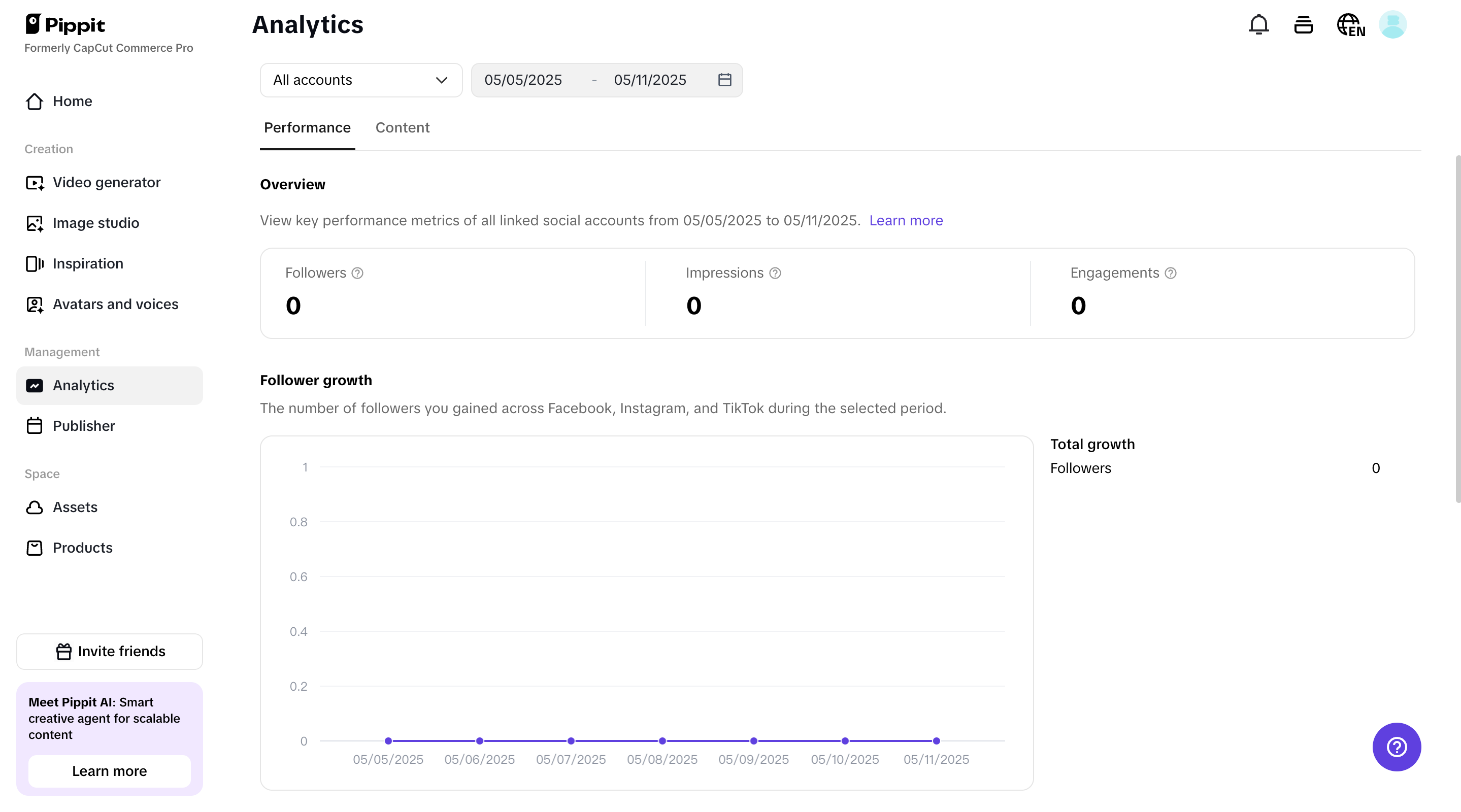Click the Analytics page title
1461x812 pixels.
(x=308, y=24)
